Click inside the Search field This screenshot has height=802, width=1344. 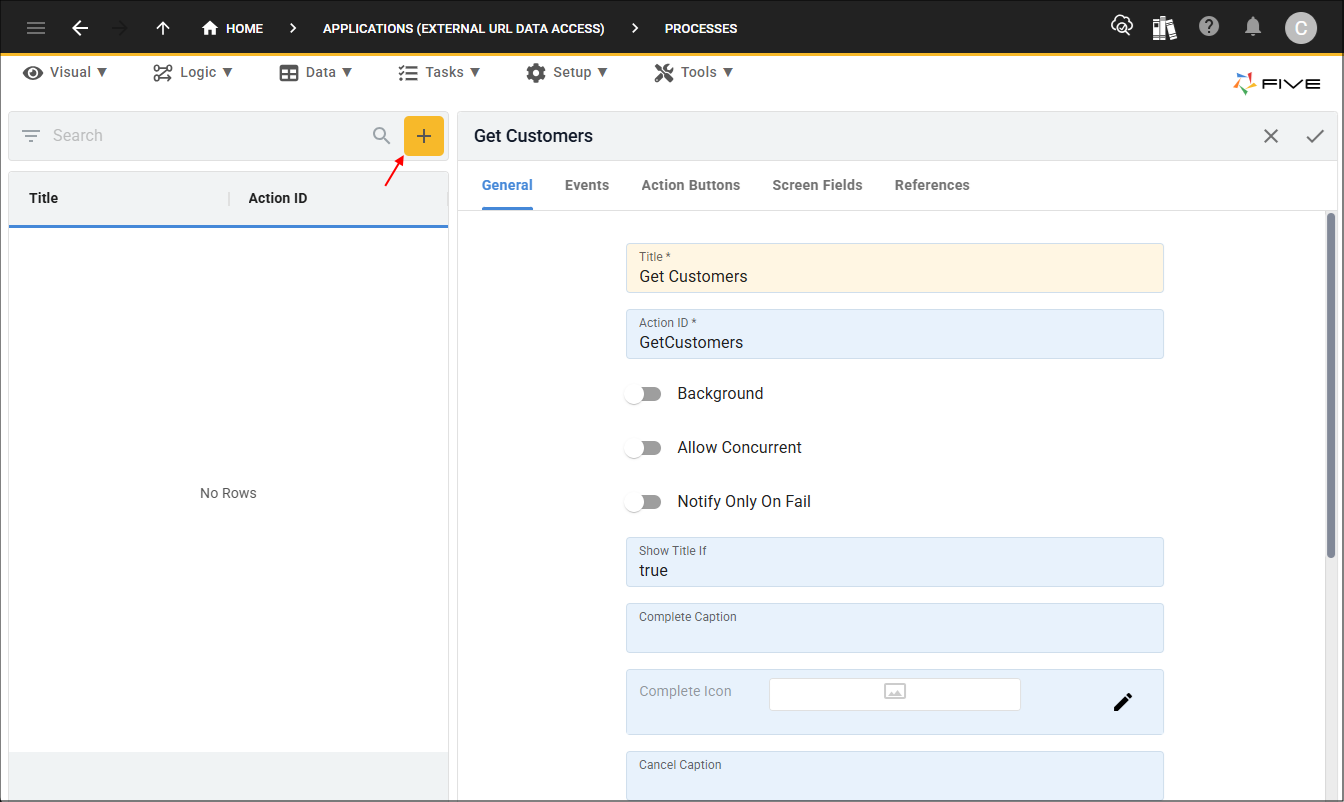(200, 135)
